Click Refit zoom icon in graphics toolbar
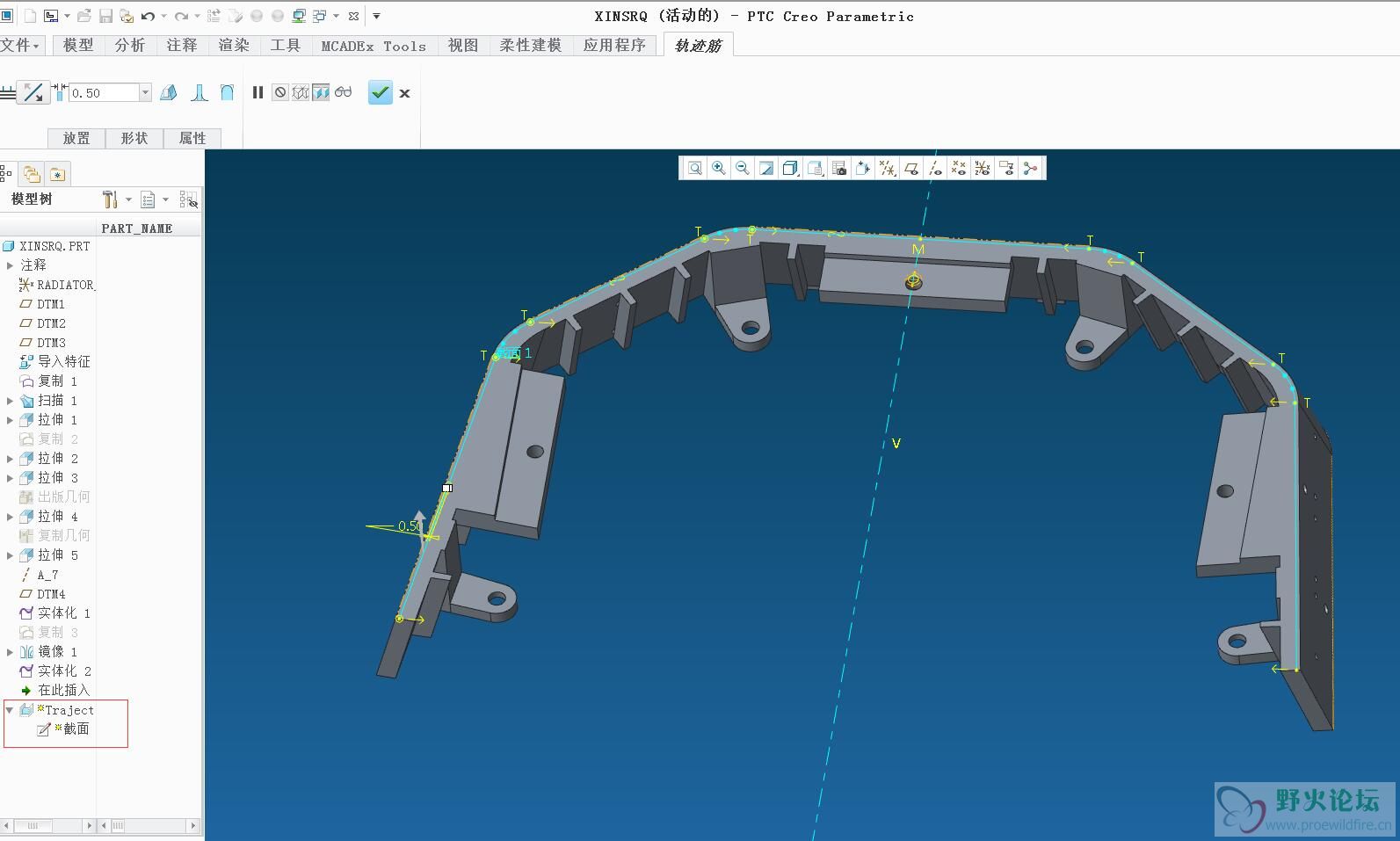The image size is (1400, 841). tap(695, 168)
